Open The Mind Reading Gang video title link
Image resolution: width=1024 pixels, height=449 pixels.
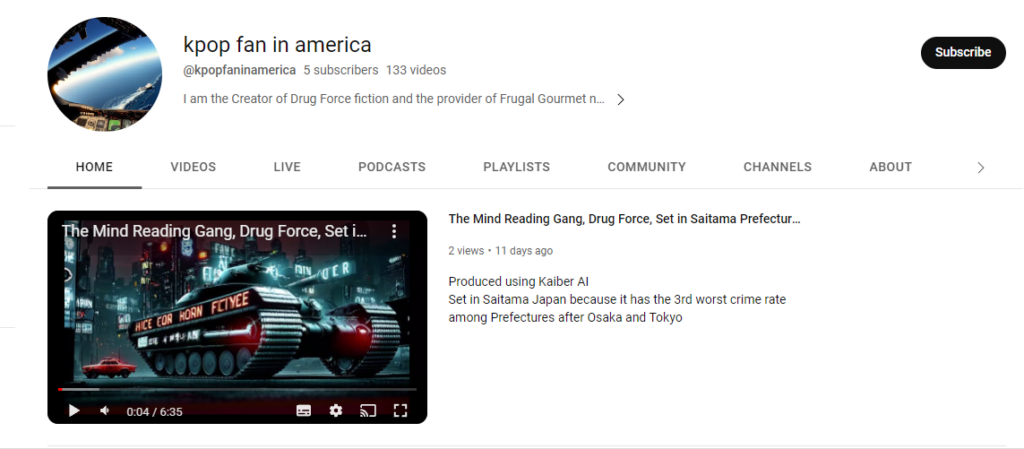[x=624, y=219]
